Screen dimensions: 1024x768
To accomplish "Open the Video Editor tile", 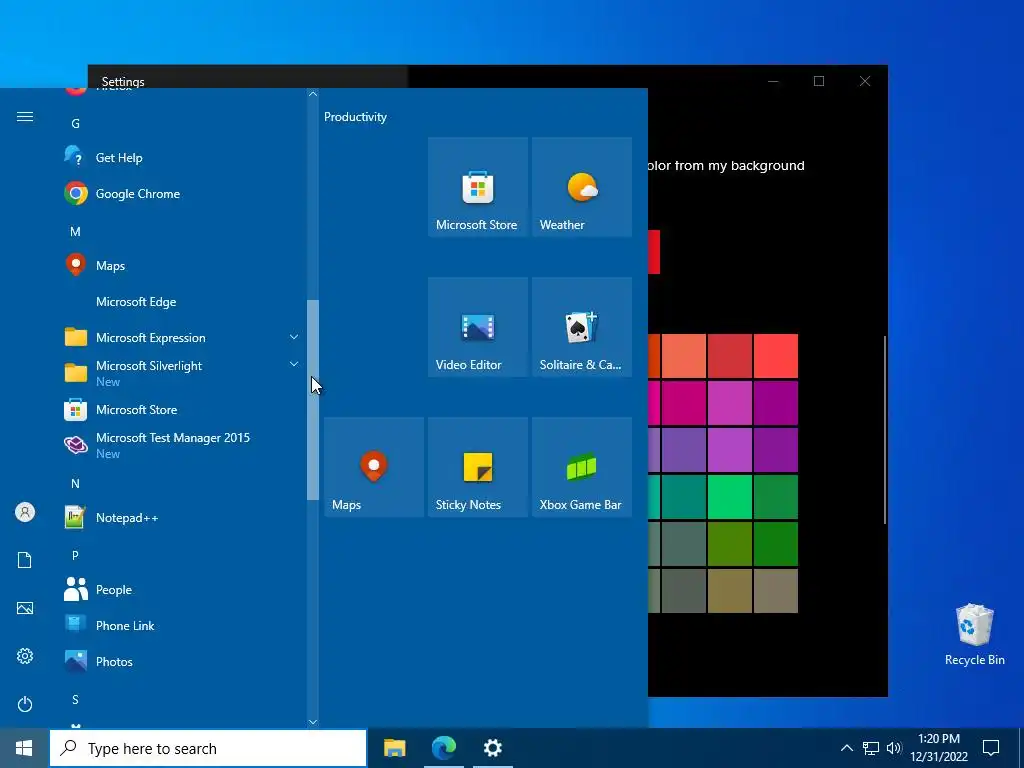I will click(x=477, y=327).
